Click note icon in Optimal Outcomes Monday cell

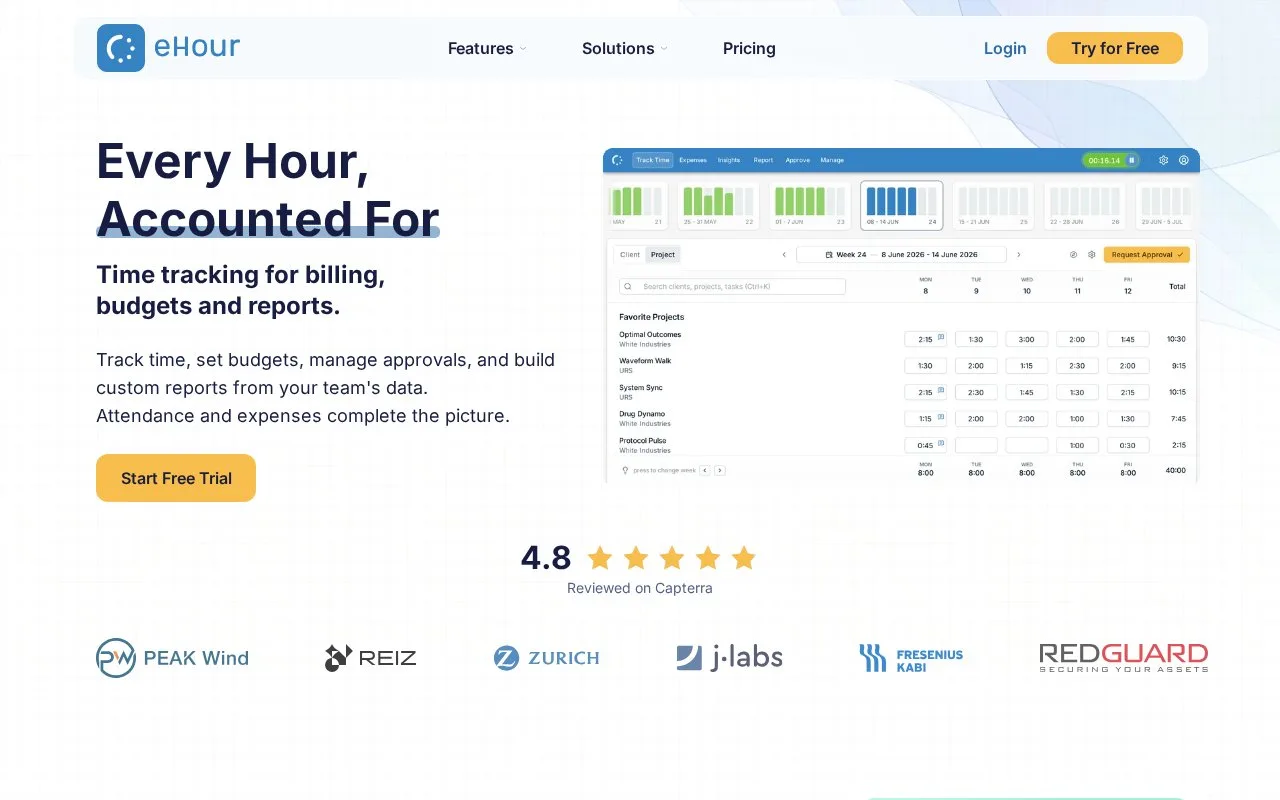click(940, 338)
